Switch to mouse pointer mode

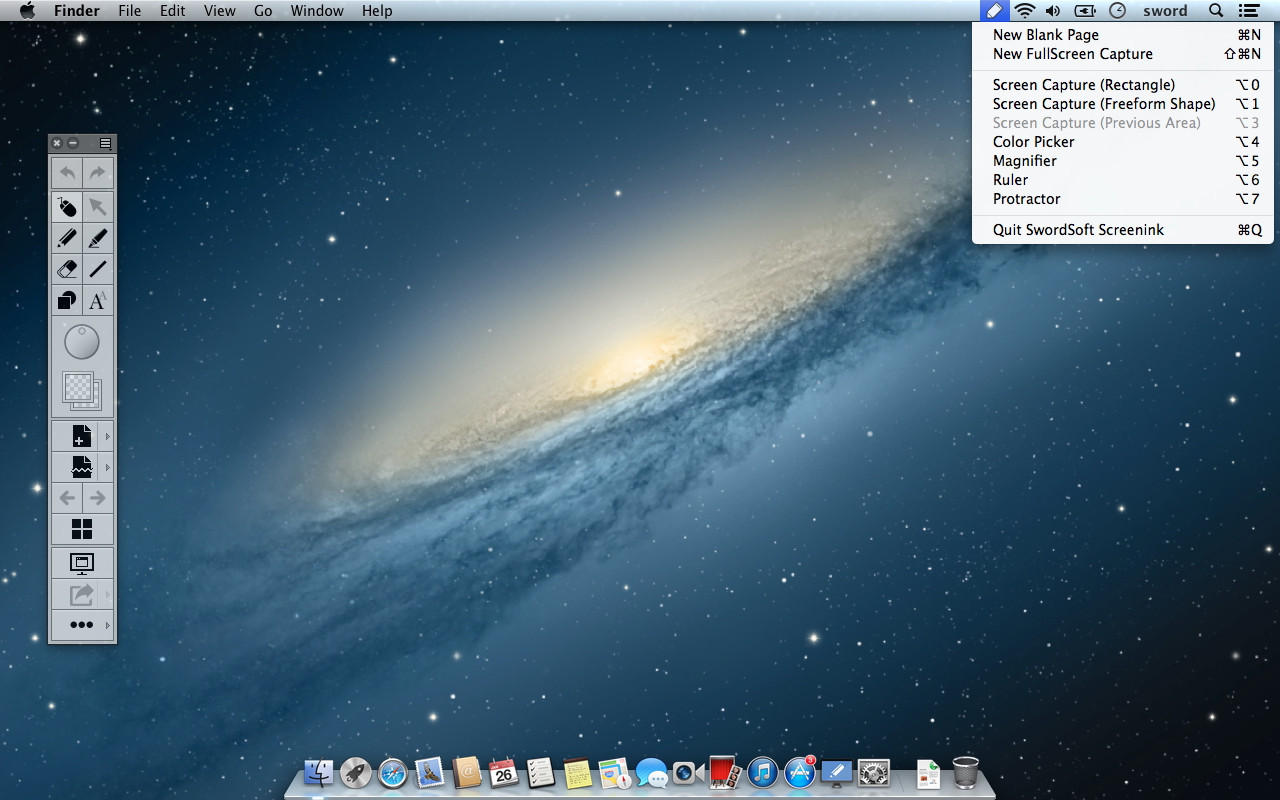[x=67, y=207]
